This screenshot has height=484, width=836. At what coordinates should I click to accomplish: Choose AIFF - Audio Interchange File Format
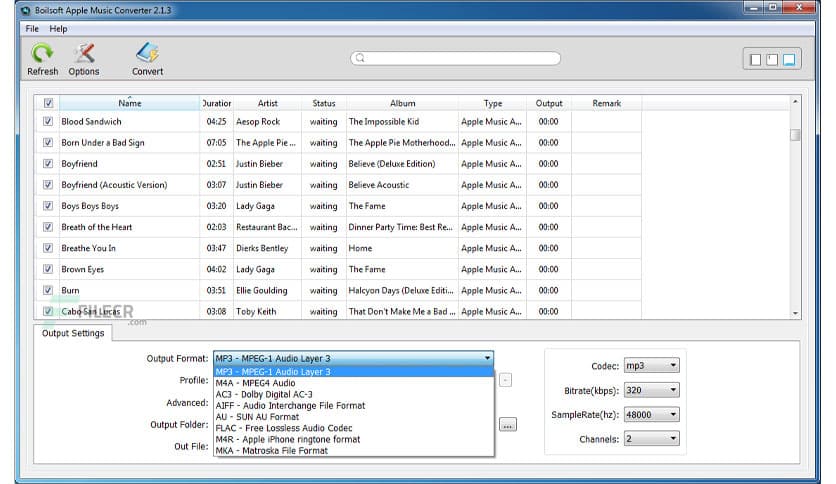tap(353, 406)
